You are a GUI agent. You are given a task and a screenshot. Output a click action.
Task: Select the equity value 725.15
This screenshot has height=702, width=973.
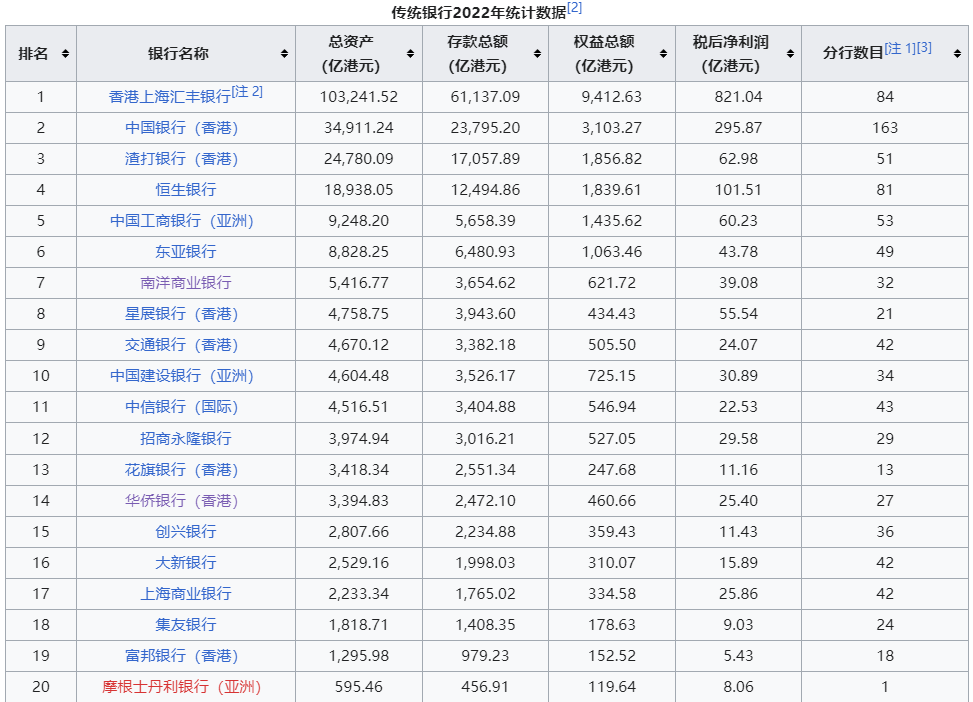click(612, 376)
